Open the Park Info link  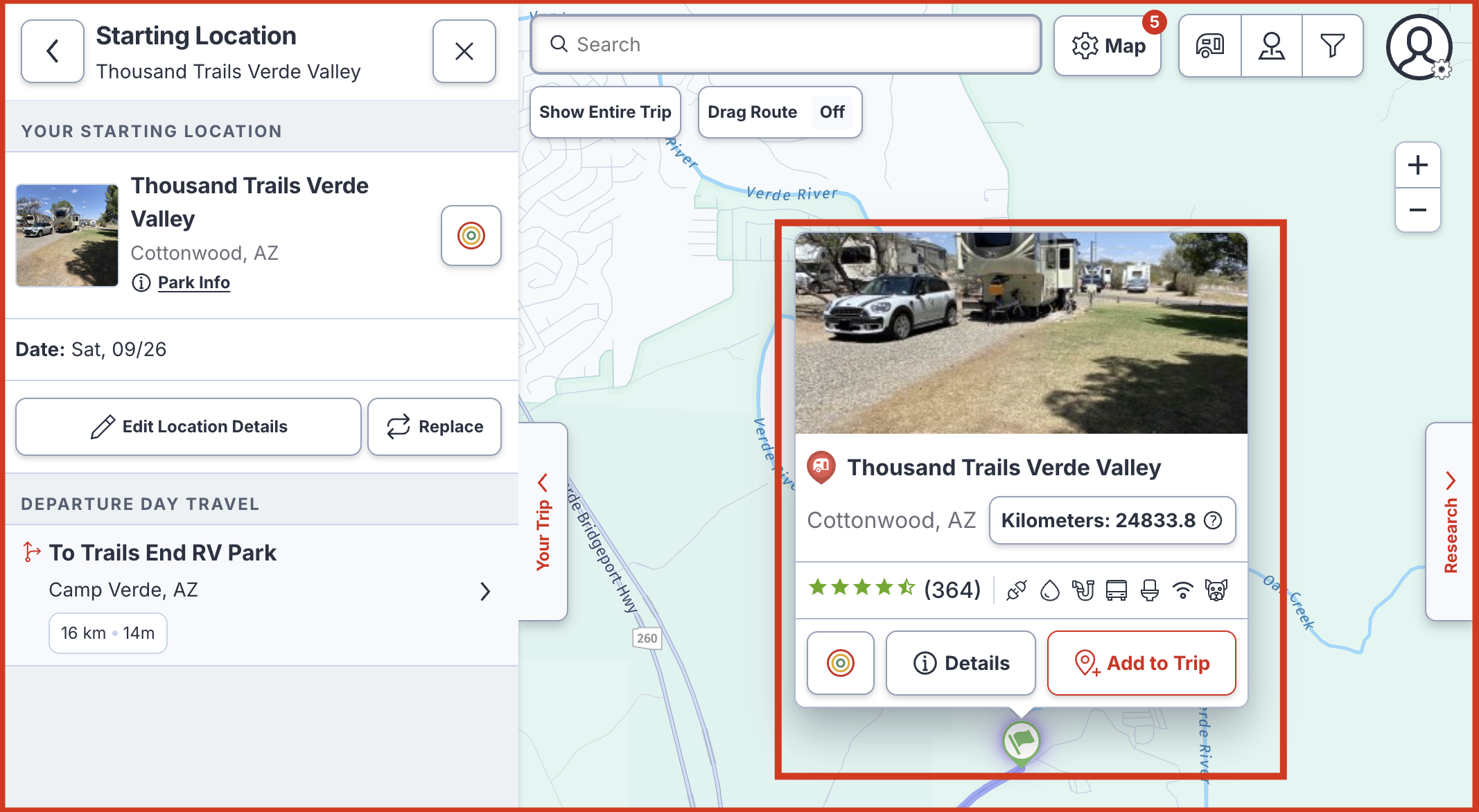(193, 283)
